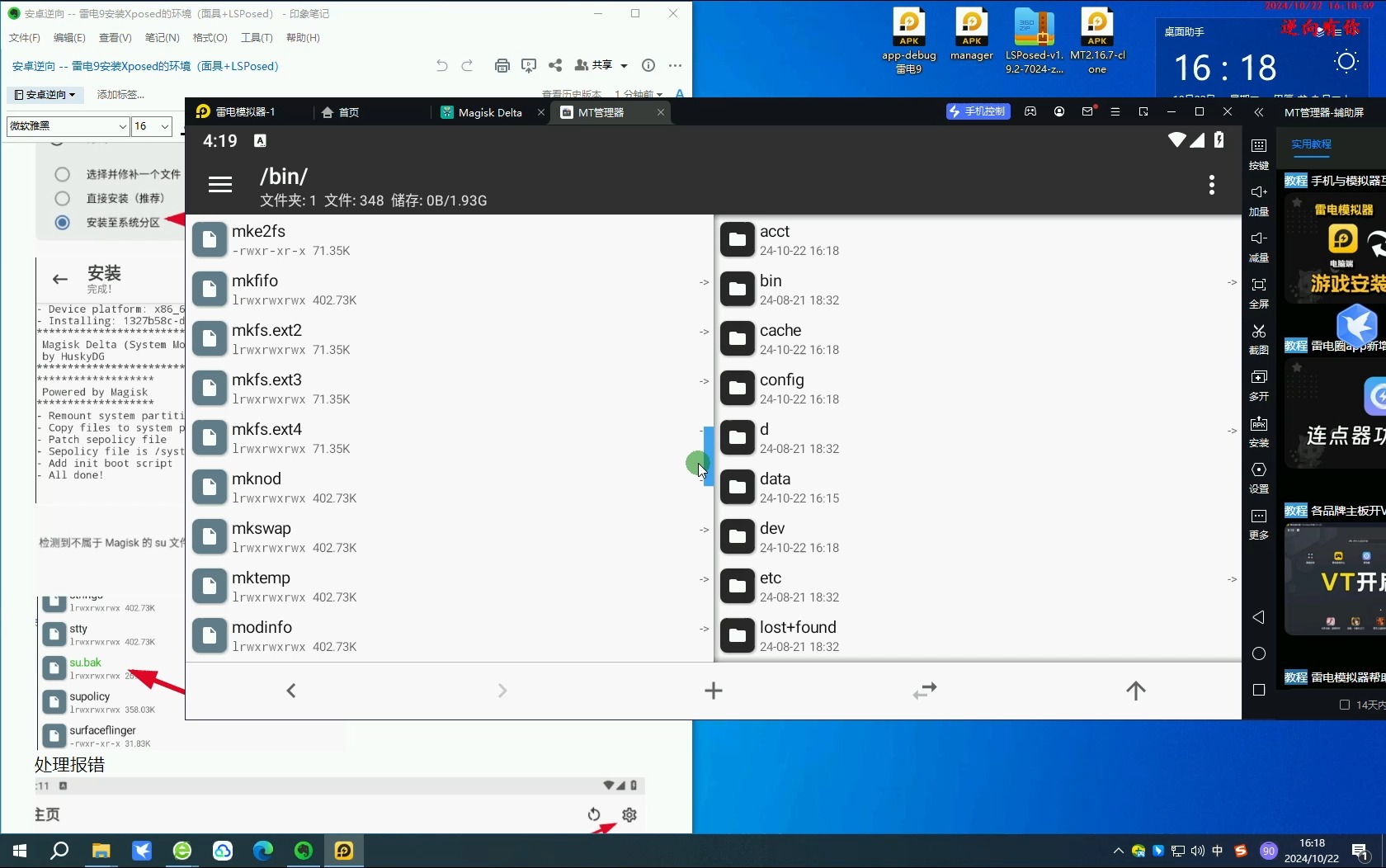This screenshot has height=868, width=1386.
Task: Open 编辑(E) menu in Evernote
Action: pyautogui.click(x=69, y=38)
